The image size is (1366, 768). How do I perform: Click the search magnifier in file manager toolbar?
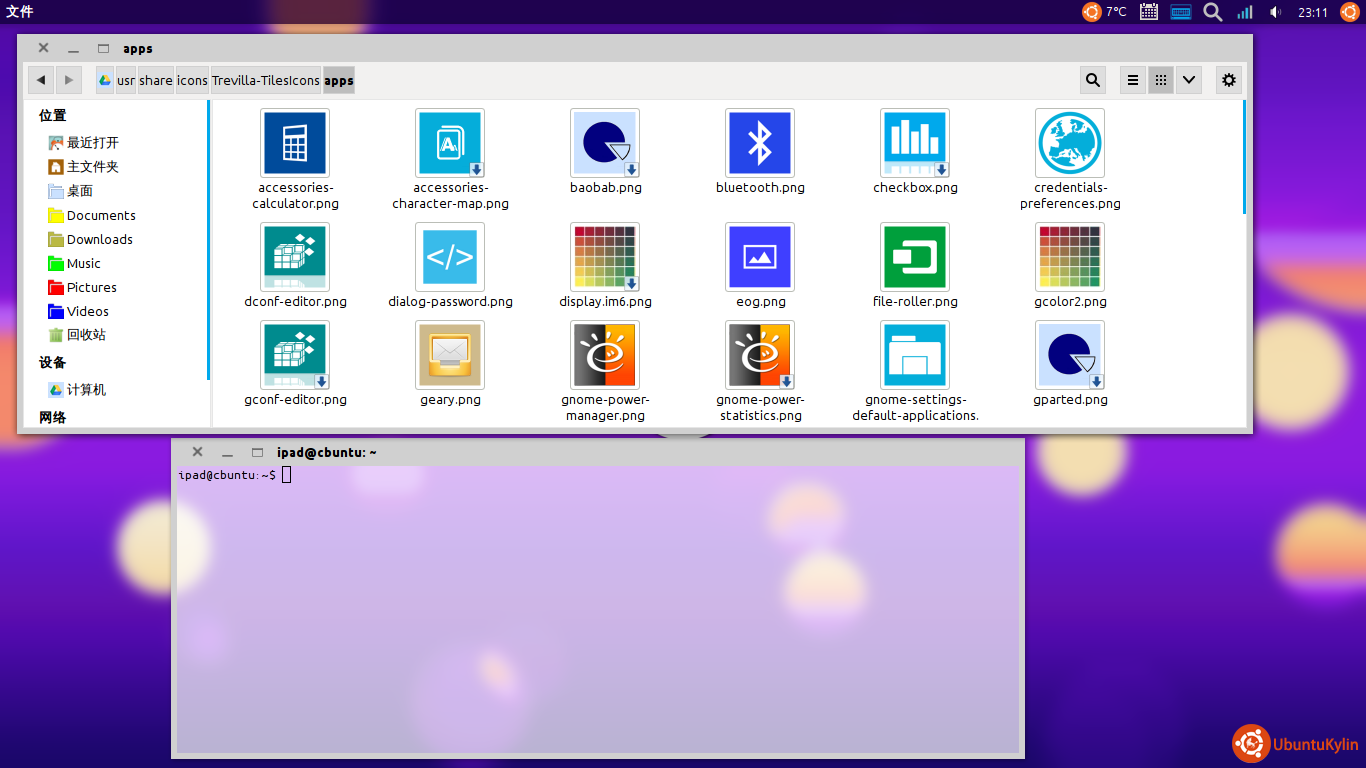(1093, 80)
